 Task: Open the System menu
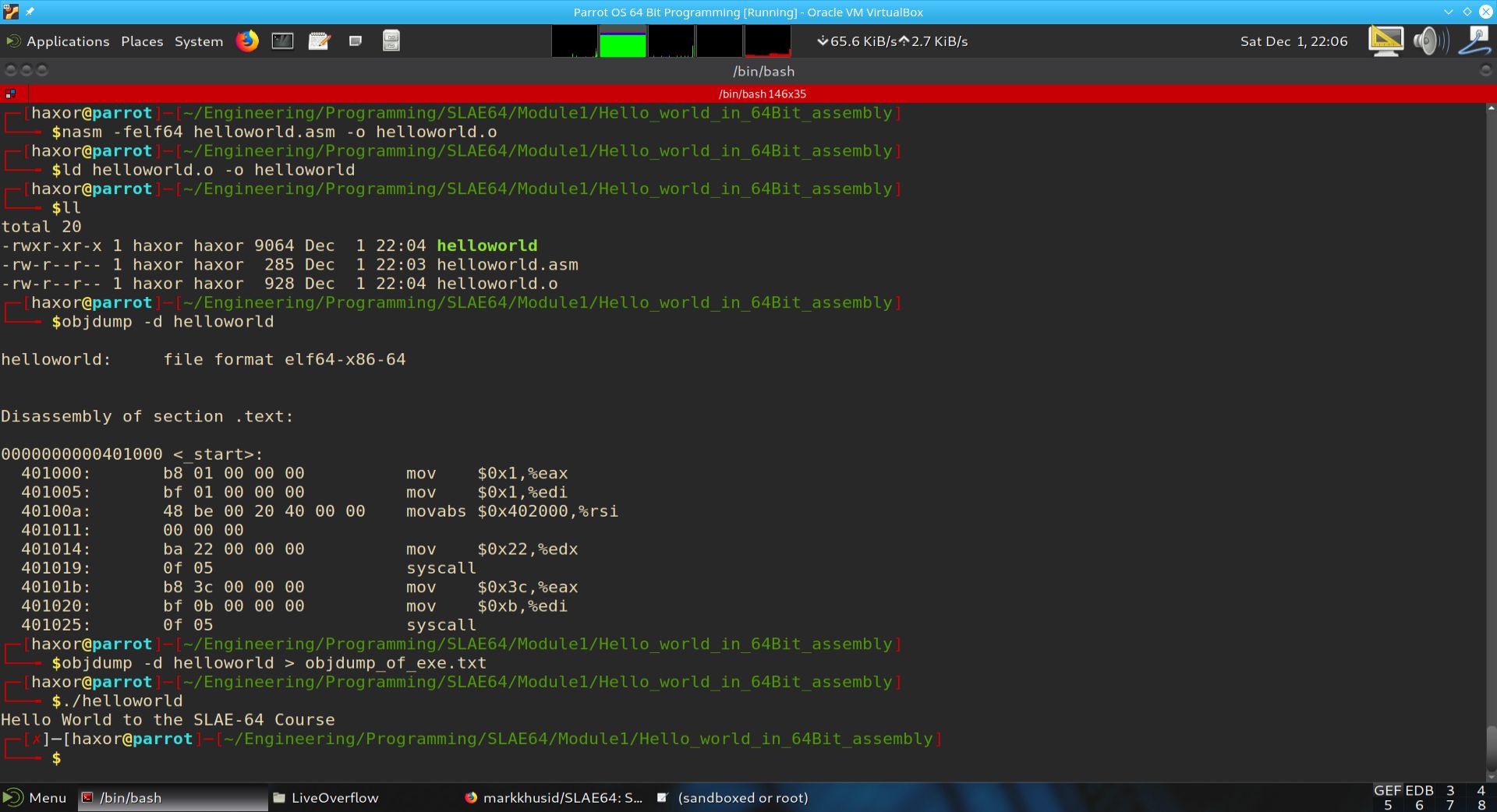pos(198,41)
